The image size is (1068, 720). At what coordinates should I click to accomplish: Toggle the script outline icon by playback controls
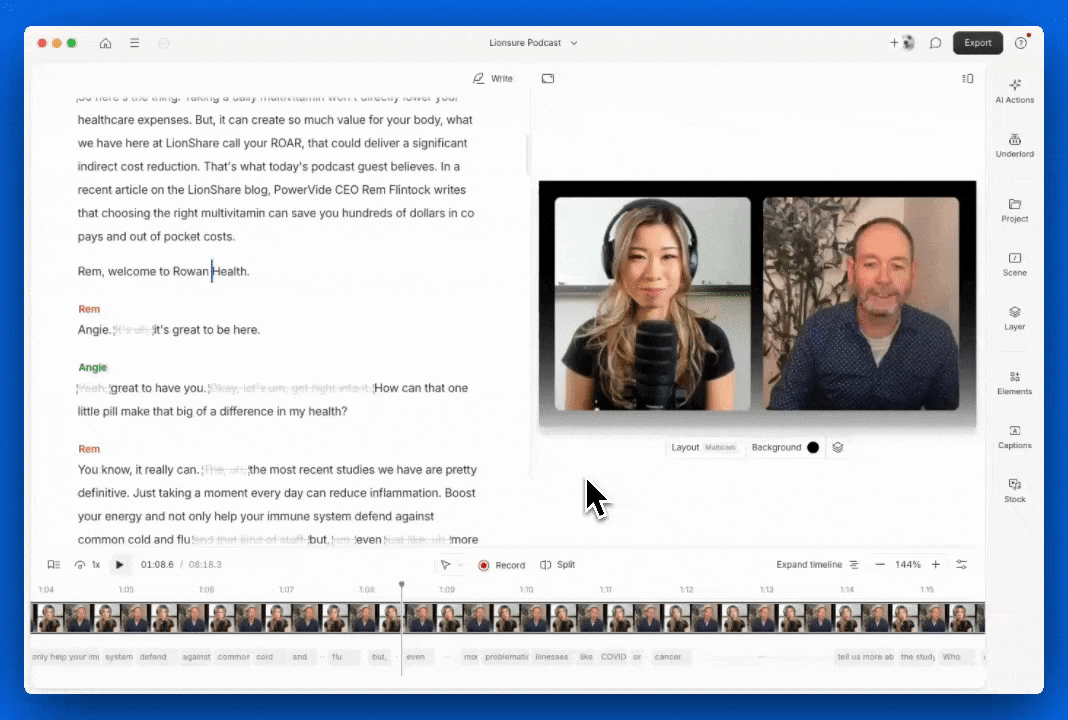[x=54, y=565]
